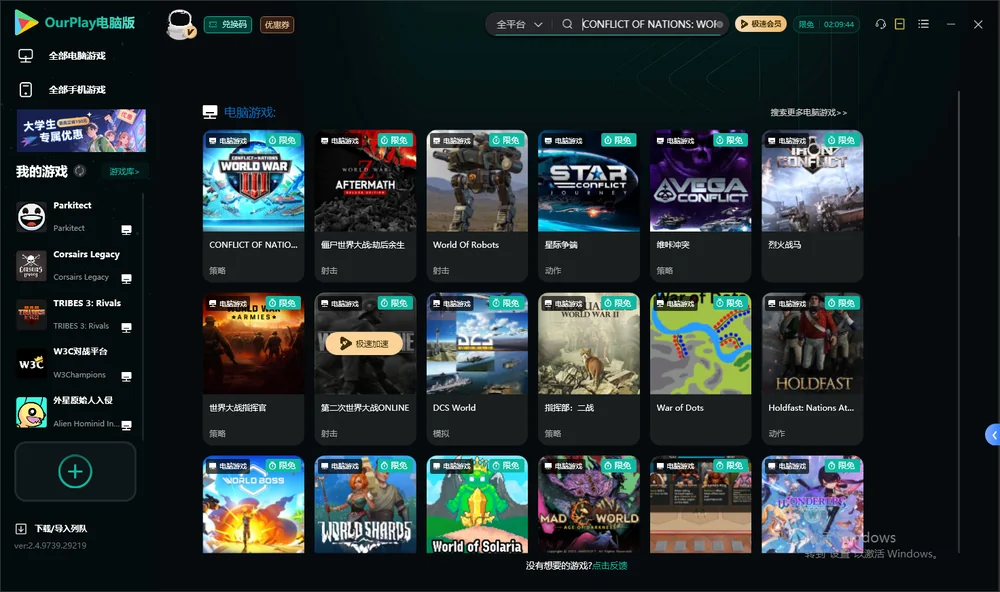Open the user avatar profile
This screenshot has width=1000, height=592.
coord(180,24)
